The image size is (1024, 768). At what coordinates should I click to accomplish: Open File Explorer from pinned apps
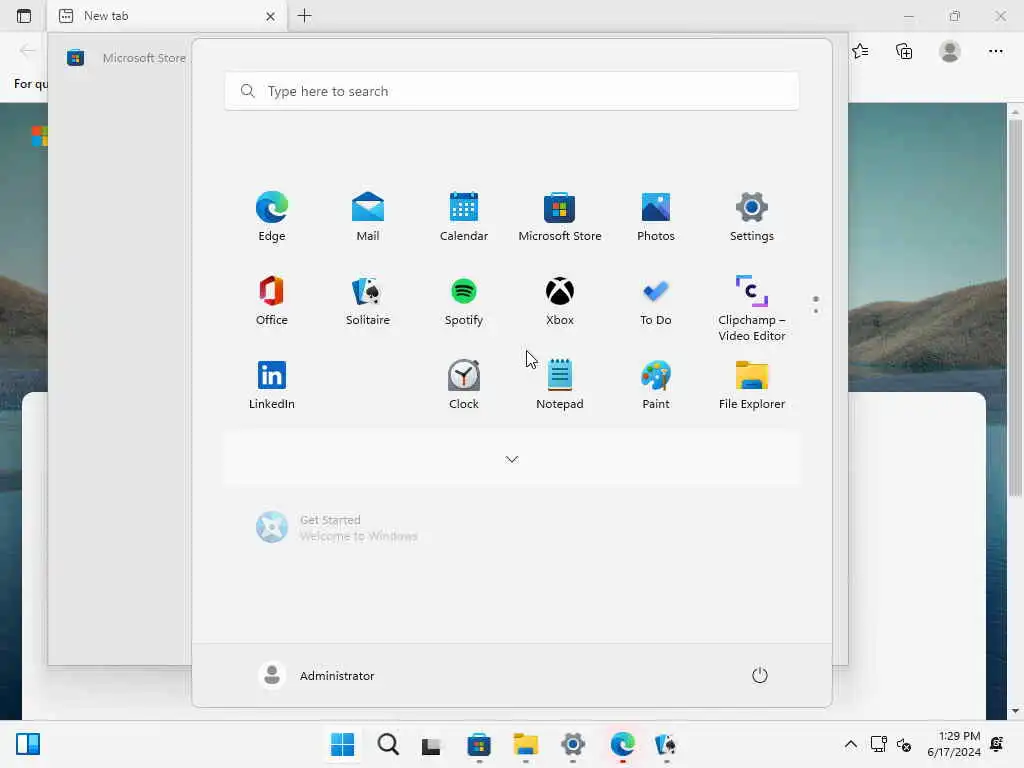752,384
